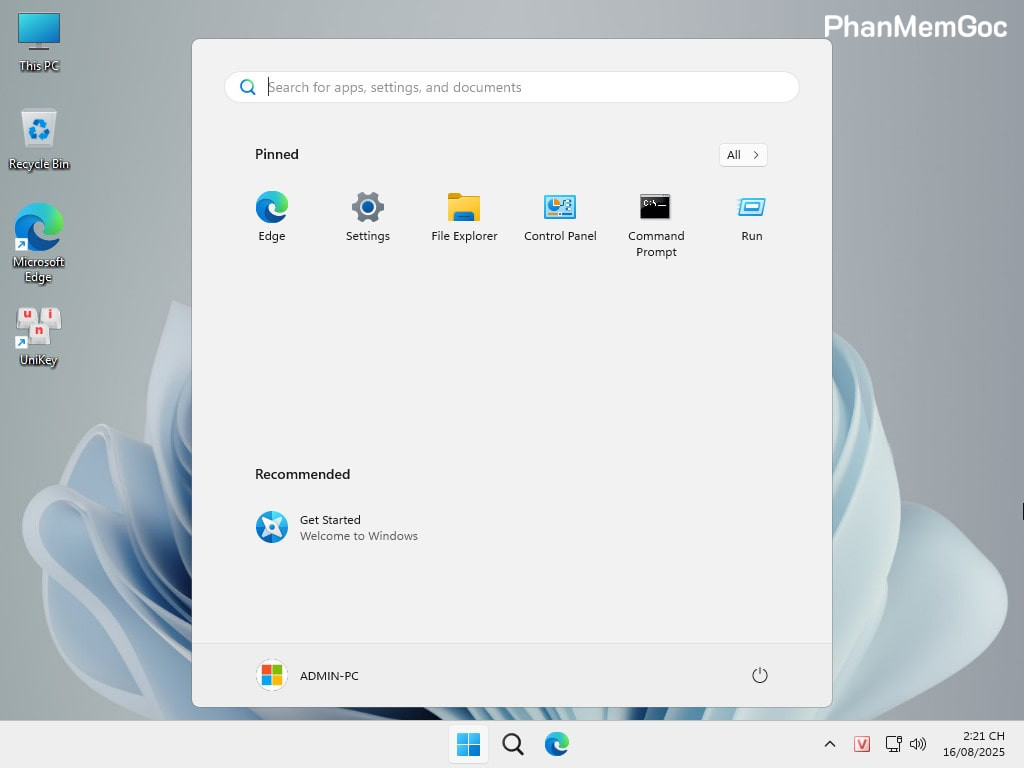The width and height of the screenshot is (1024, 768).
Task: Click the All apps chevron button
Action: point(742,155)
